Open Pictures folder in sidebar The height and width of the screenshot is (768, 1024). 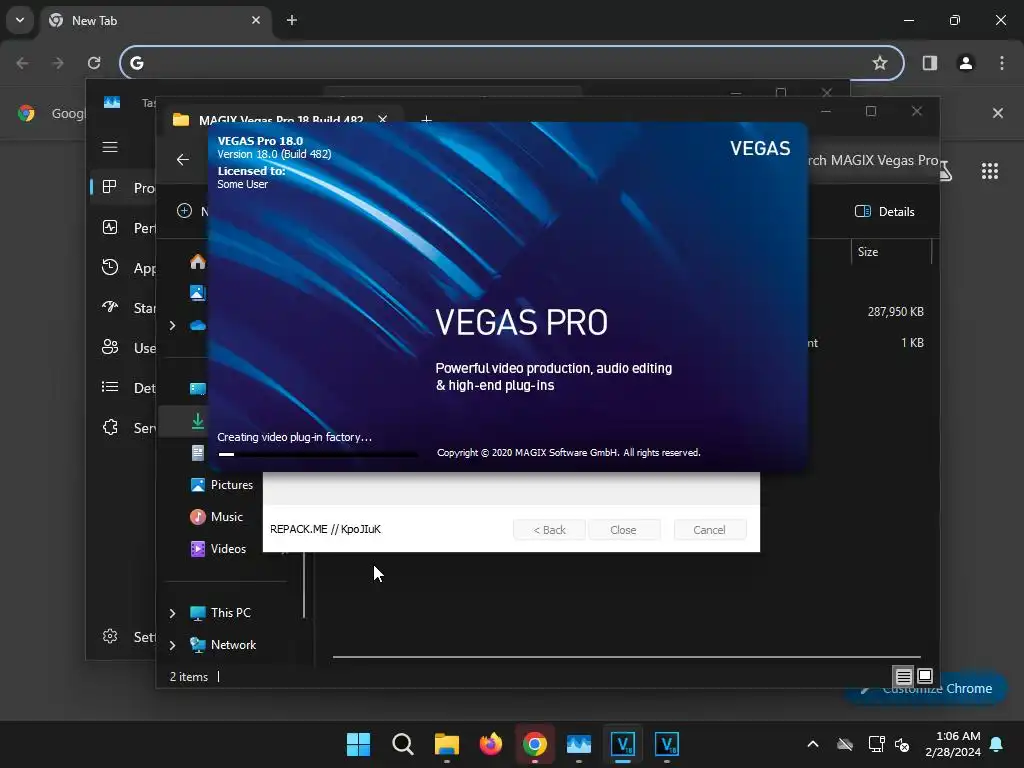pyautogui.click(x=221, y=485)
